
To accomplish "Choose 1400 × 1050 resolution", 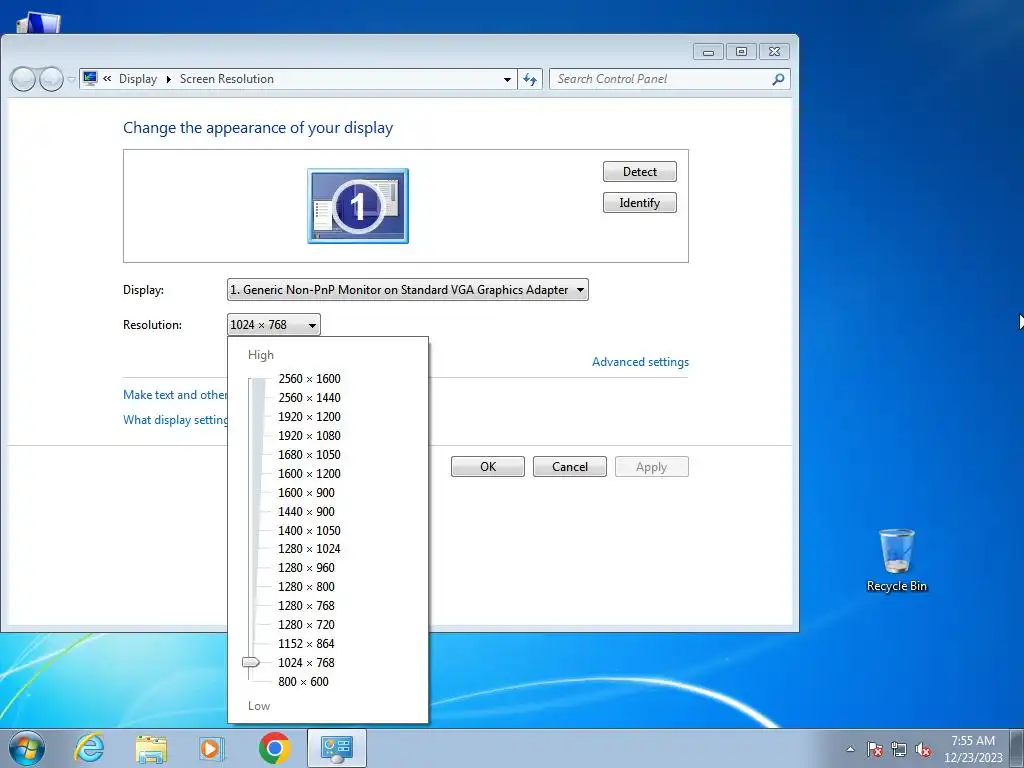I will (309, 530).
